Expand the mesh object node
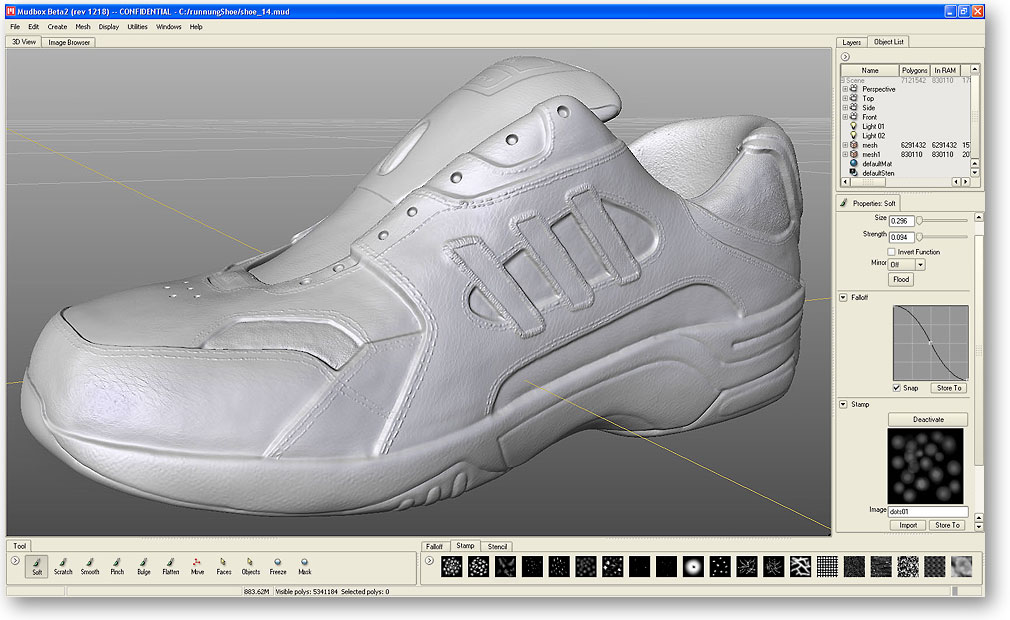 coord(845,145)
